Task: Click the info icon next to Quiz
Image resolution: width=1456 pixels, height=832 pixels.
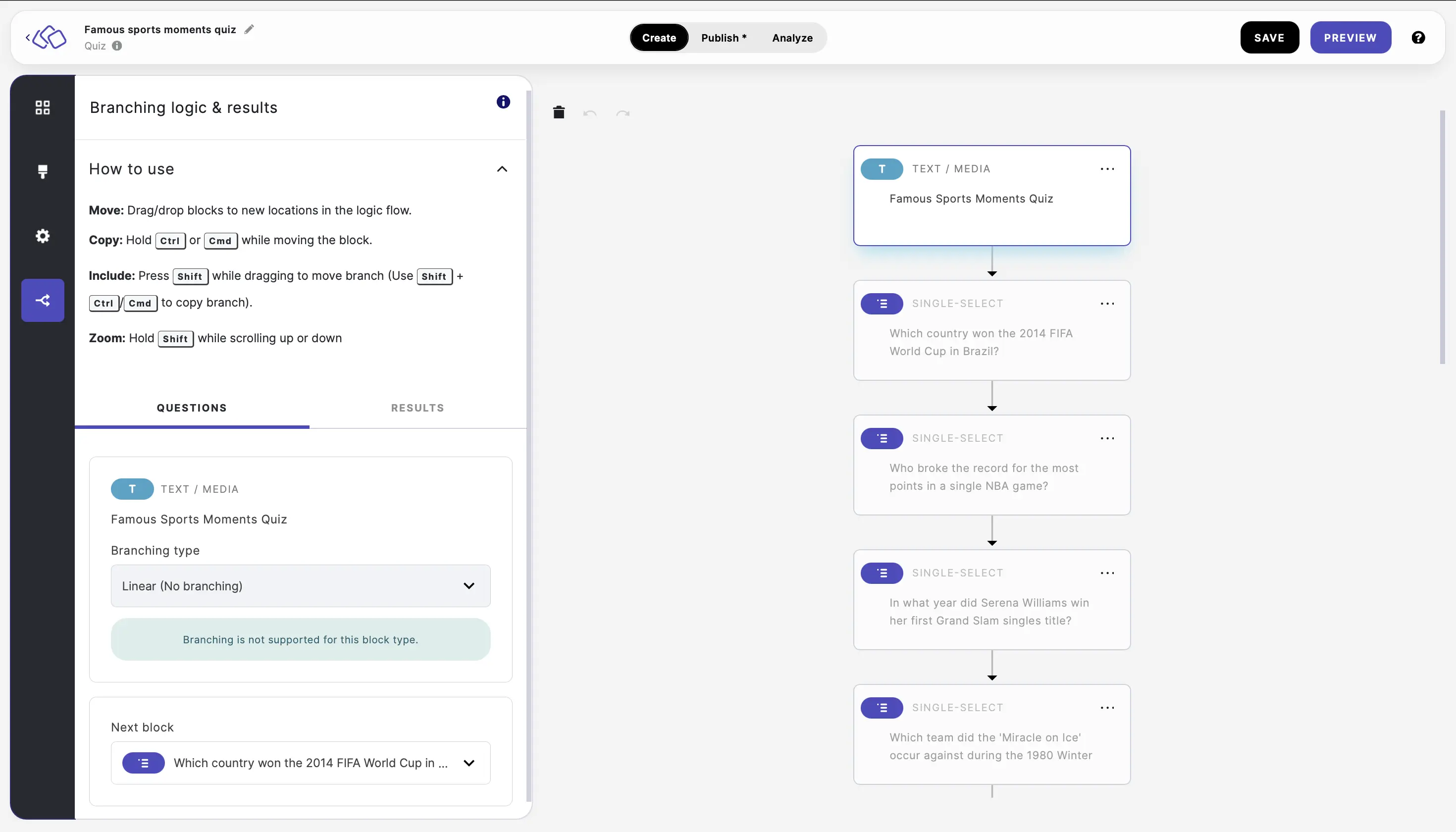Action: pyautogui.click(x=117, y=46)
